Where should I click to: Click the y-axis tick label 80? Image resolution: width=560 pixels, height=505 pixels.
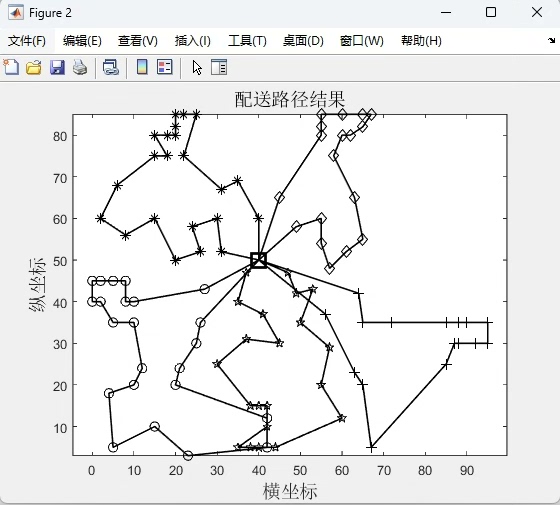pyautogui.click(x=60, y=136)
